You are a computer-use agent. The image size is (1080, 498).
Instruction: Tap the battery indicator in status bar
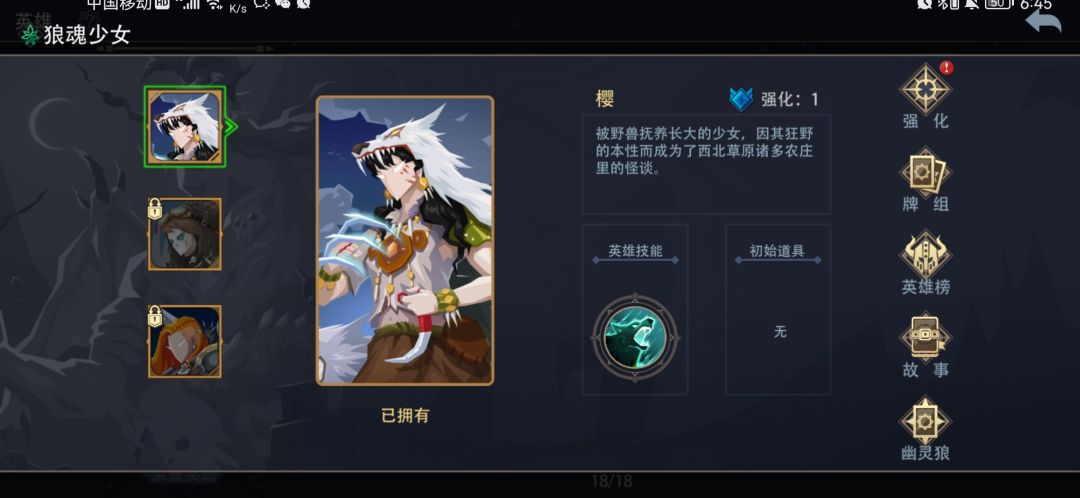(x=997, y=3)
